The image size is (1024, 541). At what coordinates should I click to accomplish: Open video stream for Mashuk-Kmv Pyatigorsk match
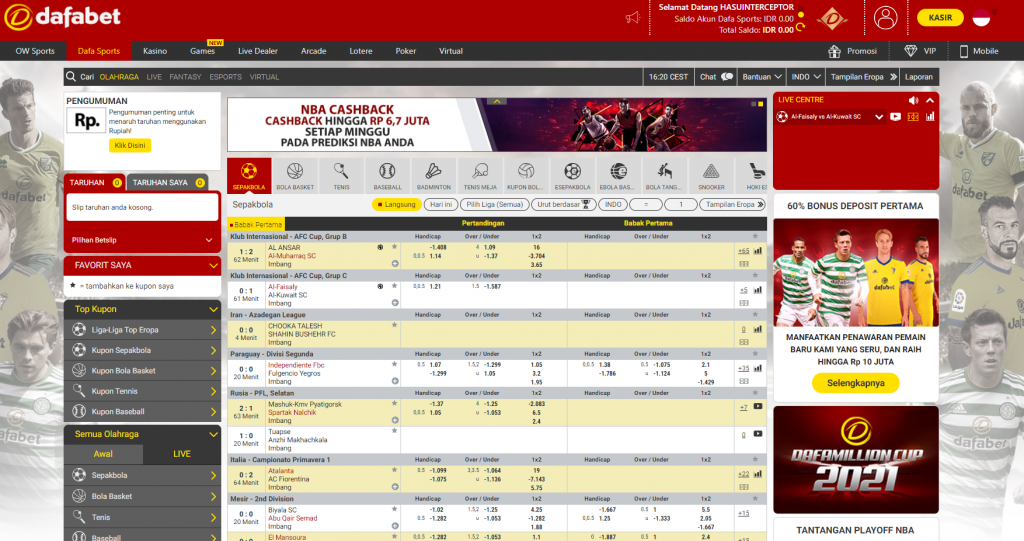pos(758,406)
